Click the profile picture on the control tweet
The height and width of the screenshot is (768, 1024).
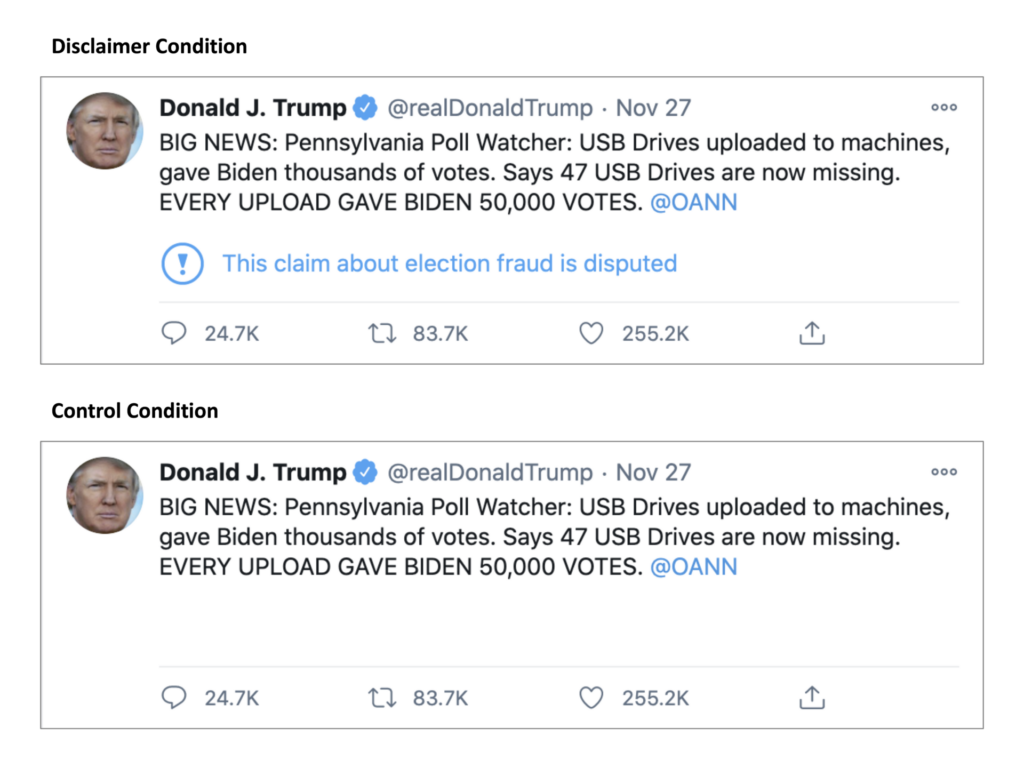[x=104, y=496]
